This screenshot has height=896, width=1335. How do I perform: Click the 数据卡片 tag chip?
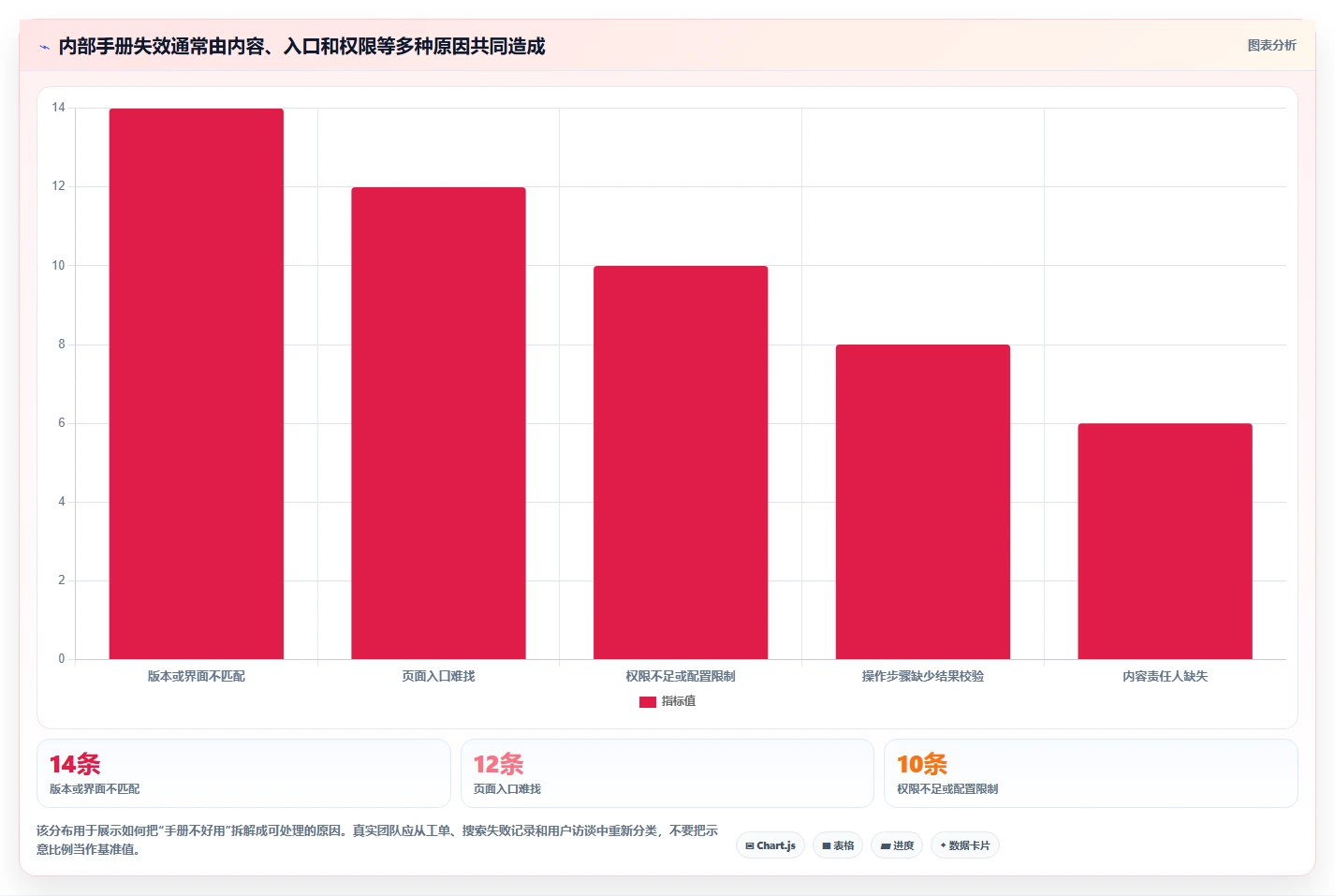[x=965, y=845]
